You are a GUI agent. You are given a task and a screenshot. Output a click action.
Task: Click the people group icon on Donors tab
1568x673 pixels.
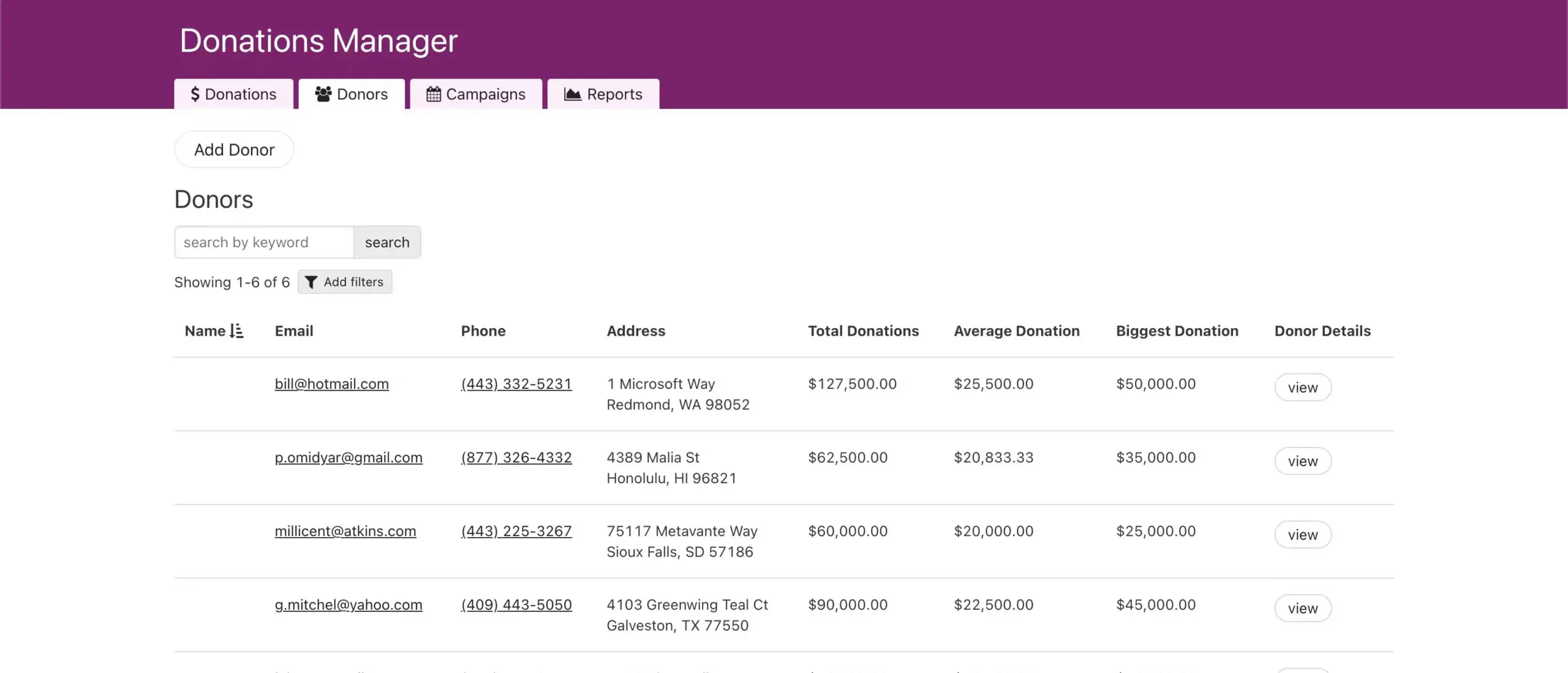pyautogui.click(x=323, y=94)
